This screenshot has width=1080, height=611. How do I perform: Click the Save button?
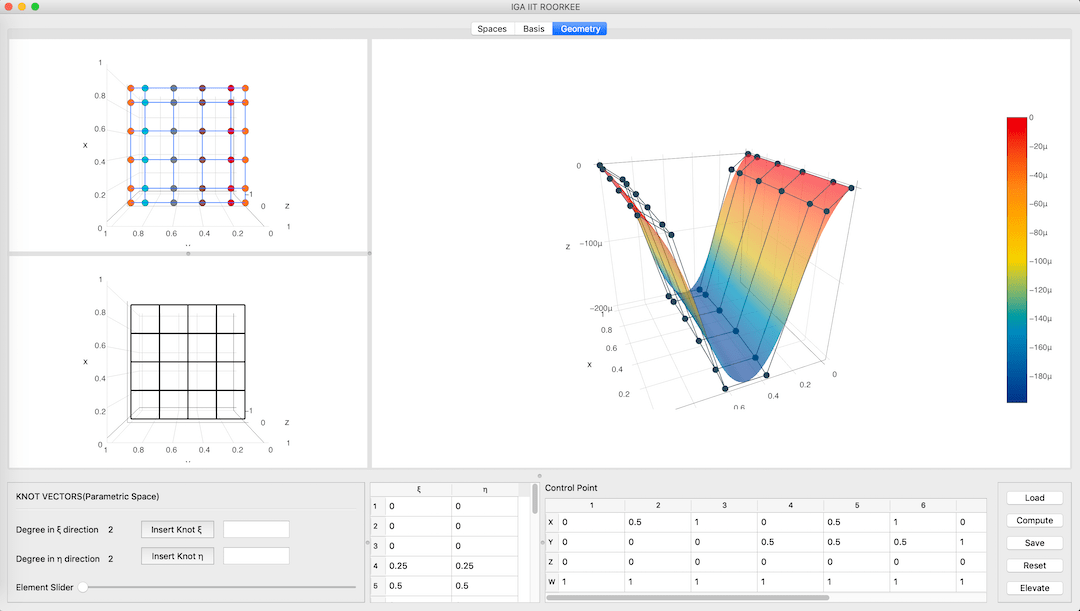click(x=1034, y=543)
